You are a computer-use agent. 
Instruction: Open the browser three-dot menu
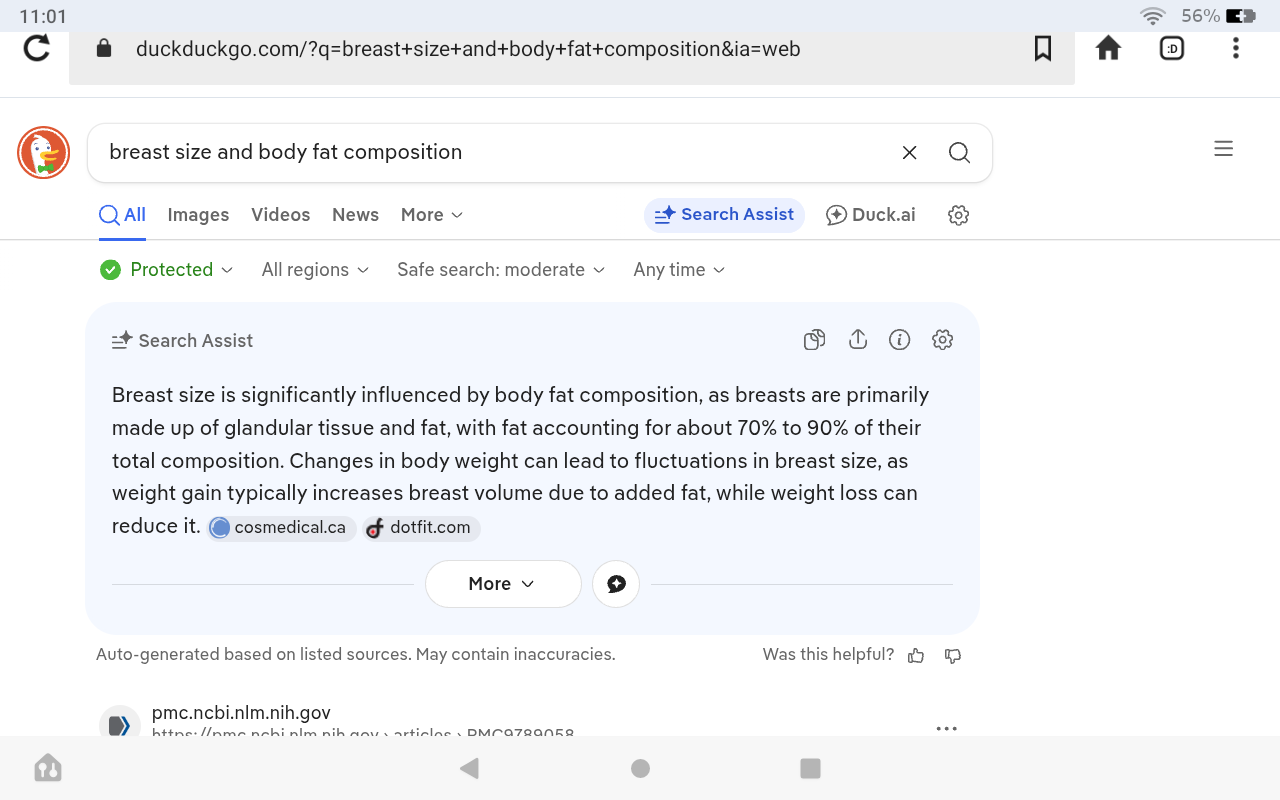(x=1236, y=48)
